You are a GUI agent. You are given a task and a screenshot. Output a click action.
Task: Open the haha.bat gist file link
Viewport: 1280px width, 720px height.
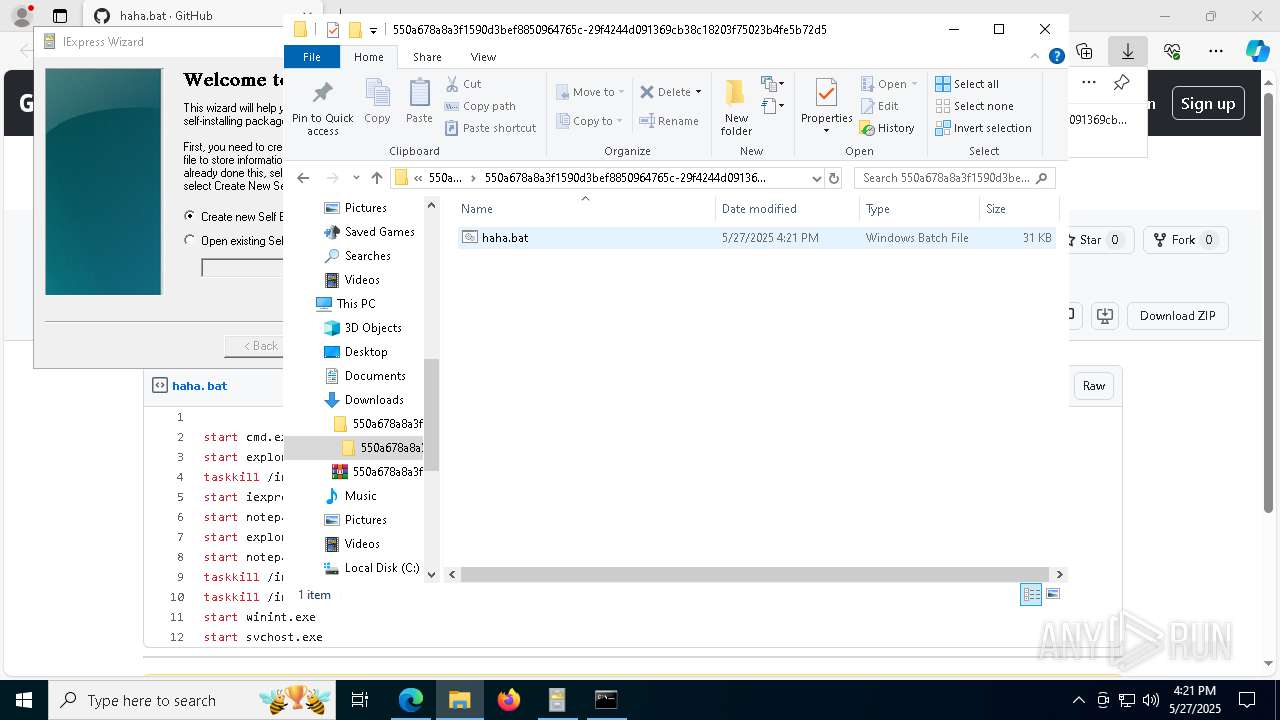click(x=200, y=386)
